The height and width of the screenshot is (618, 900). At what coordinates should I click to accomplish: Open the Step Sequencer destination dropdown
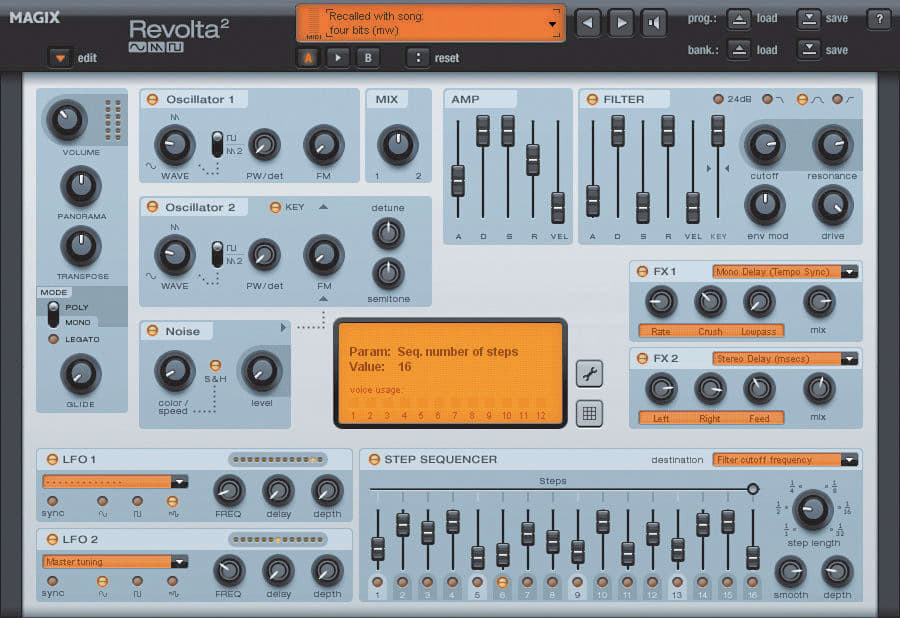click(785, 460)
